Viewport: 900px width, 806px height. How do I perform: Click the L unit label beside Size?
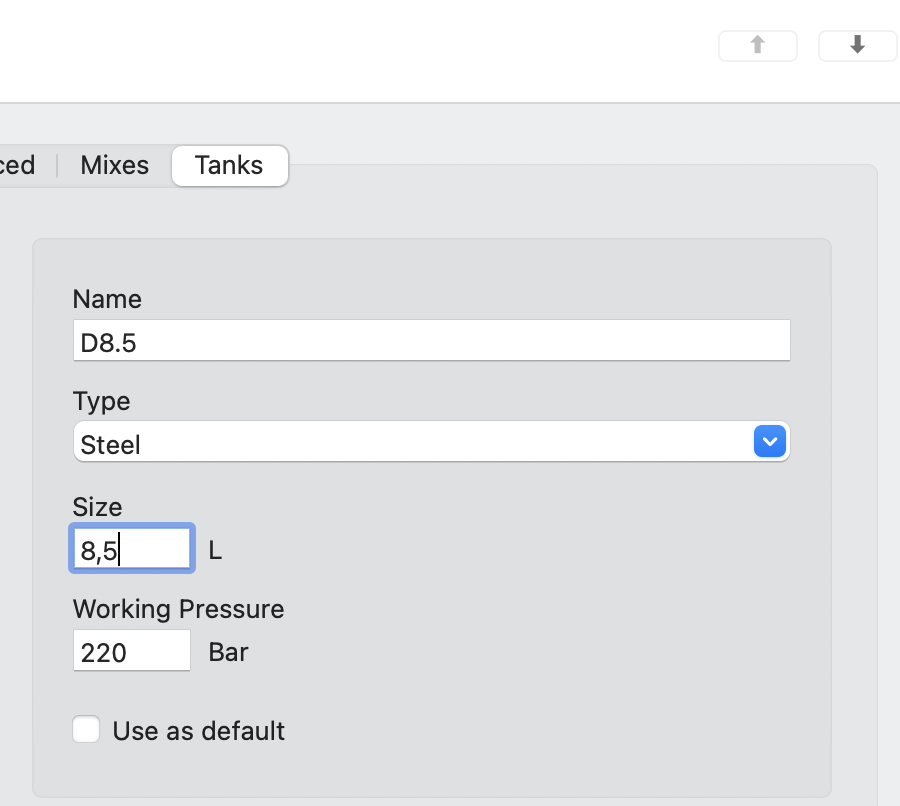click(x=215, y=550)
